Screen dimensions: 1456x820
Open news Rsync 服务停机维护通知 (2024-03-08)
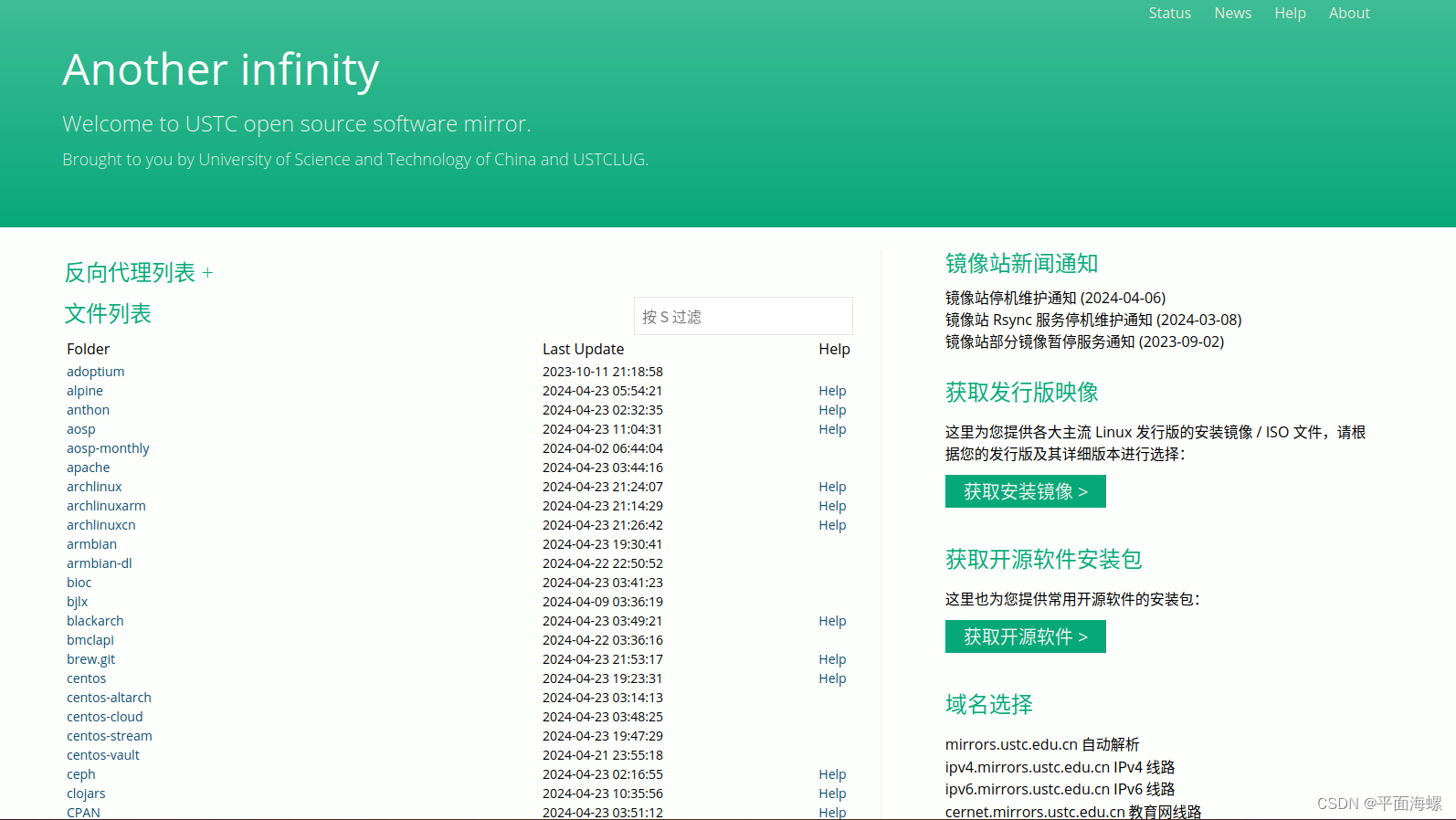coord(1093,320)
